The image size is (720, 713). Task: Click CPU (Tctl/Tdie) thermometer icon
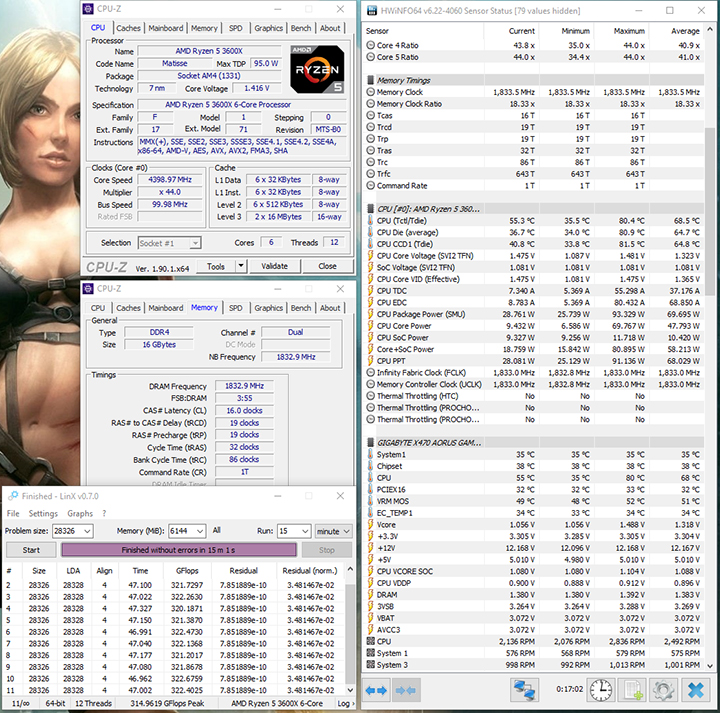pos(371,221)
